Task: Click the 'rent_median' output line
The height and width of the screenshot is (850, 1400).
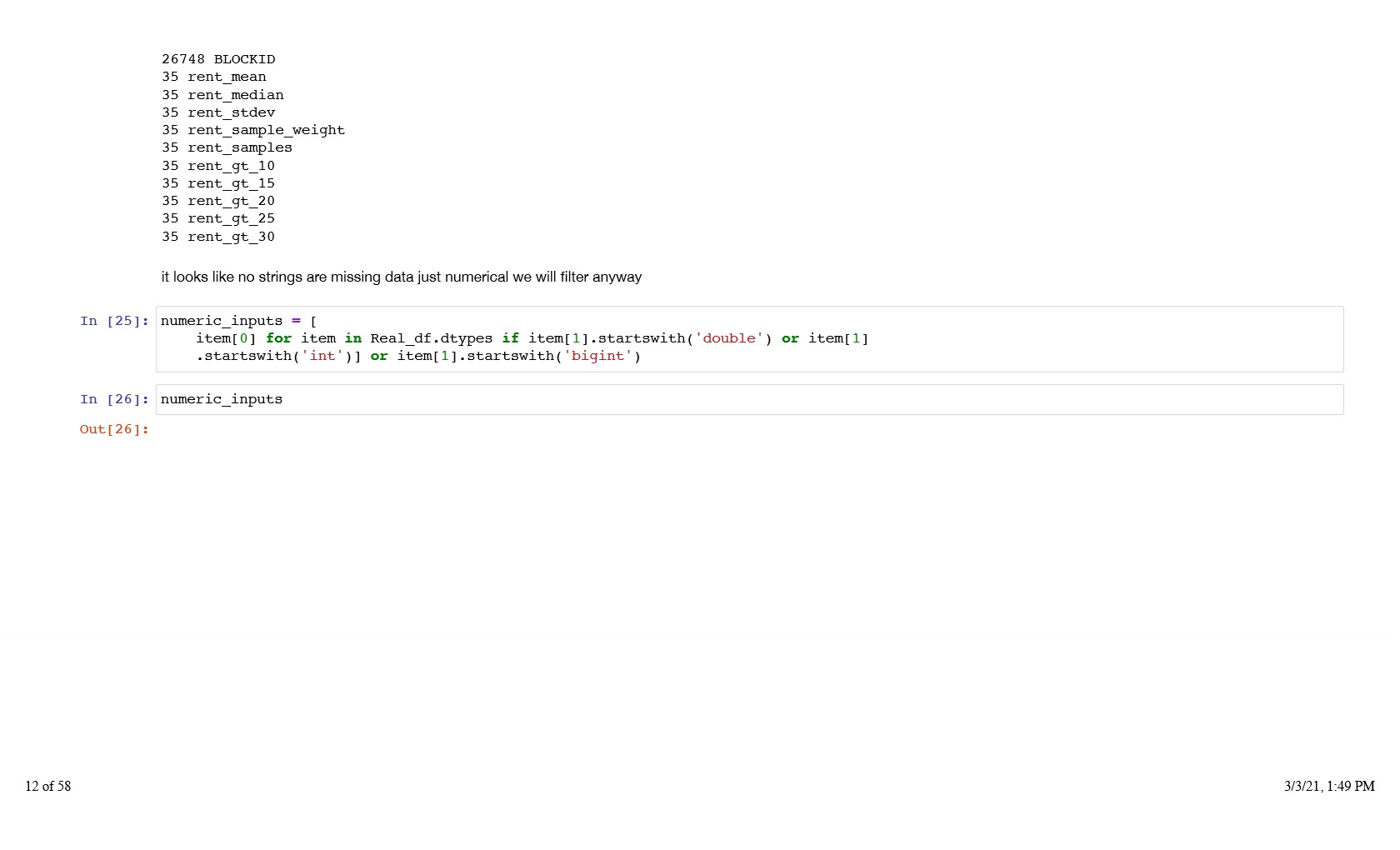Action: click(222, 95)
